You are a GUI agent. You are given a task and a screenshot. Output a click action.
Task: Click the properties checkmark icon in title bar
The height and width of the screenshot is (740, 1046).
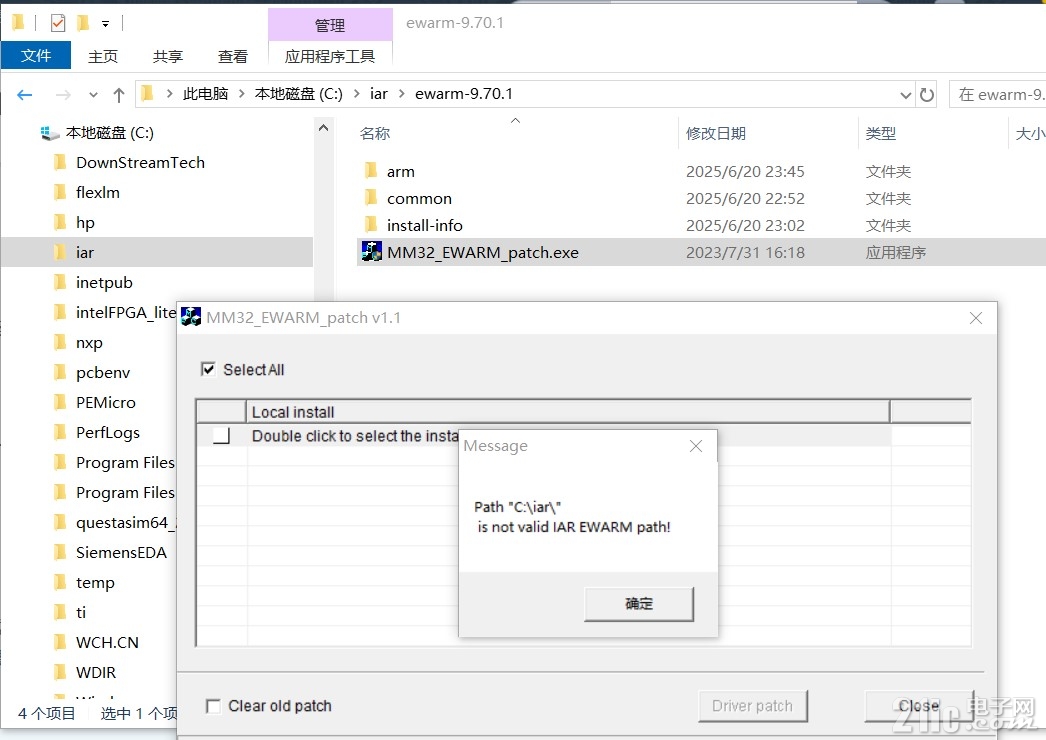tap(58, 23)
